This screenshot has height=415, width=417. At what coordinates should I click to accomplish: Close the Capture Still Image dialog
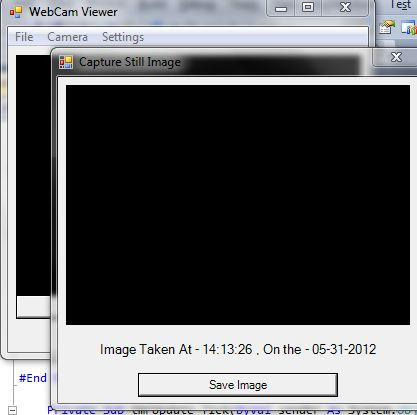396,57
